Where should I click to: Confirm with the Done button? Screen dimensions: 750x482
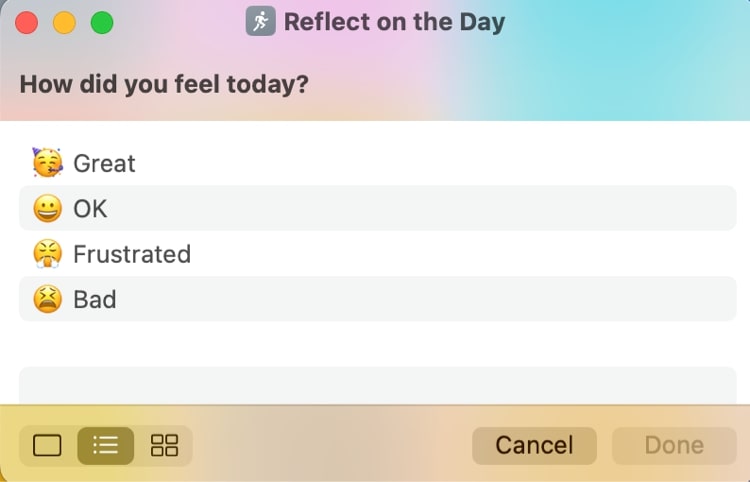pos(674,446)
